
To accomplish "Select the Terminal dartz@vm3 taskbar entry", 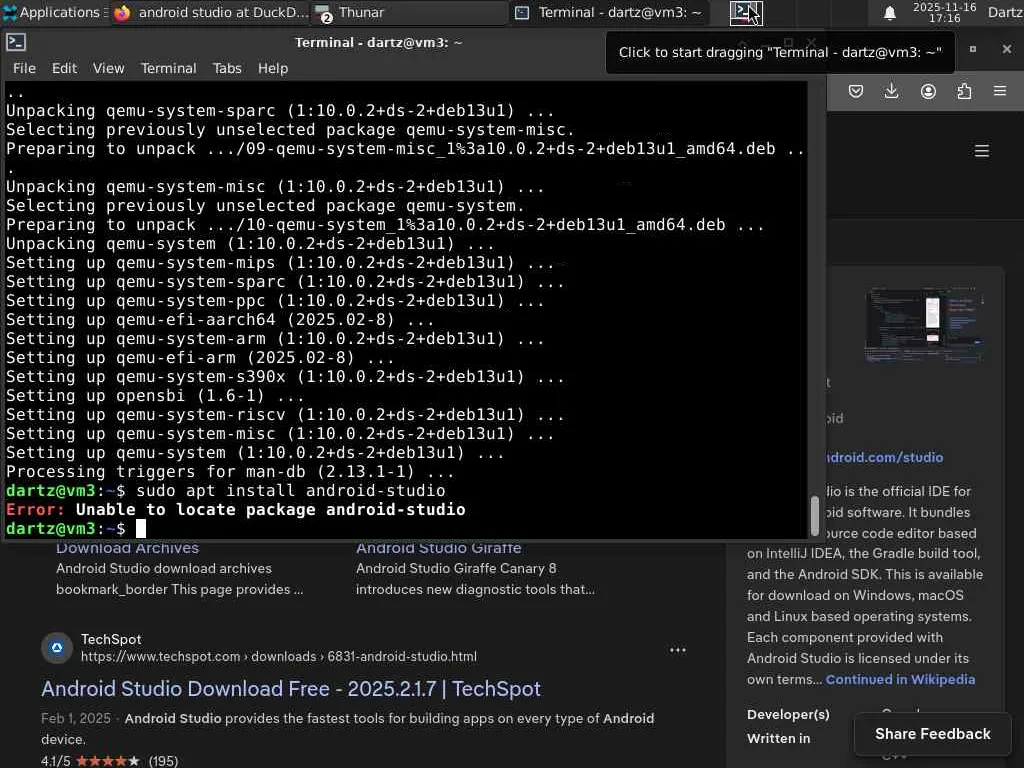I will click(x=609, y=12).
